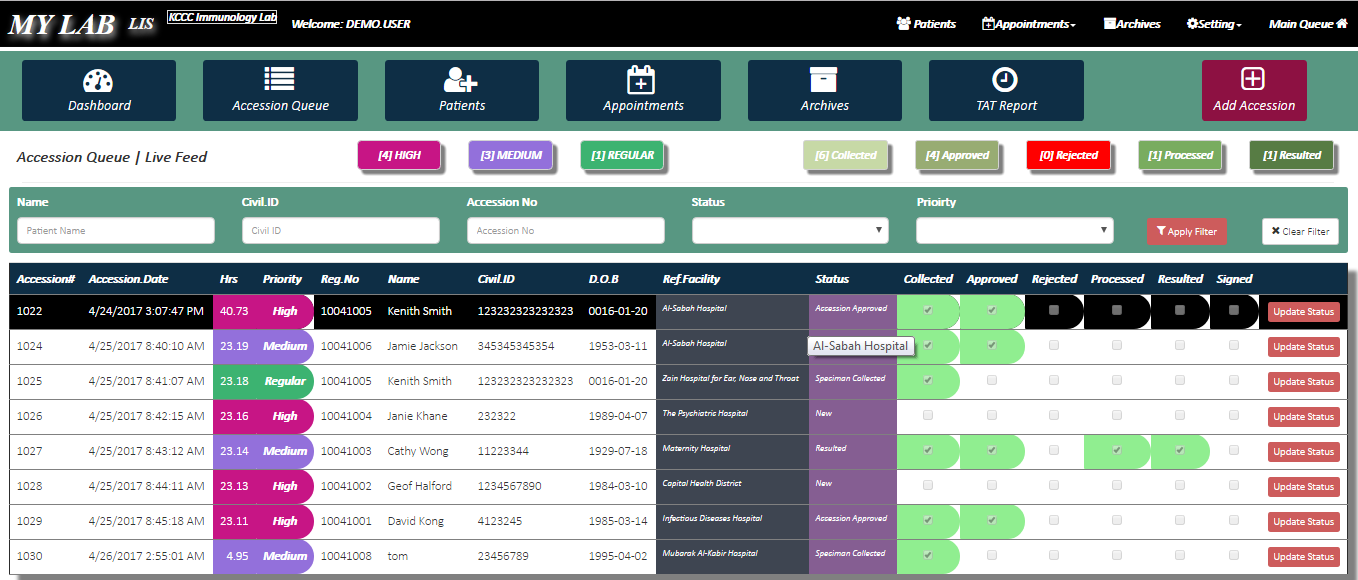The width and height of the screenshot is (1358, 580).
Task: Click the Patient Name input field
Action: point(116,231)
